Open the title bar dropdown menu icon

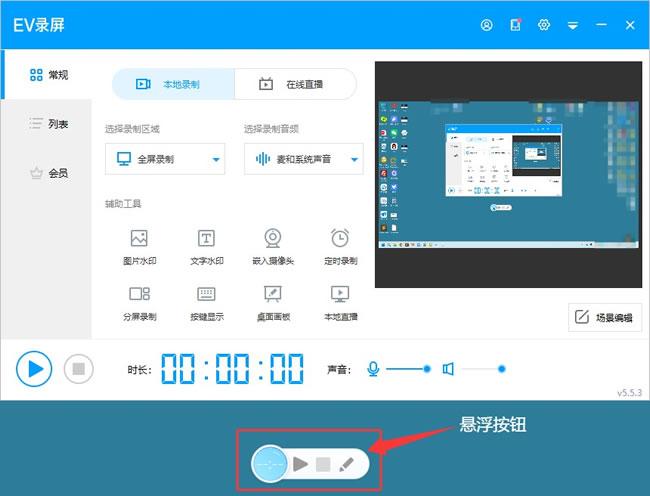572,26
